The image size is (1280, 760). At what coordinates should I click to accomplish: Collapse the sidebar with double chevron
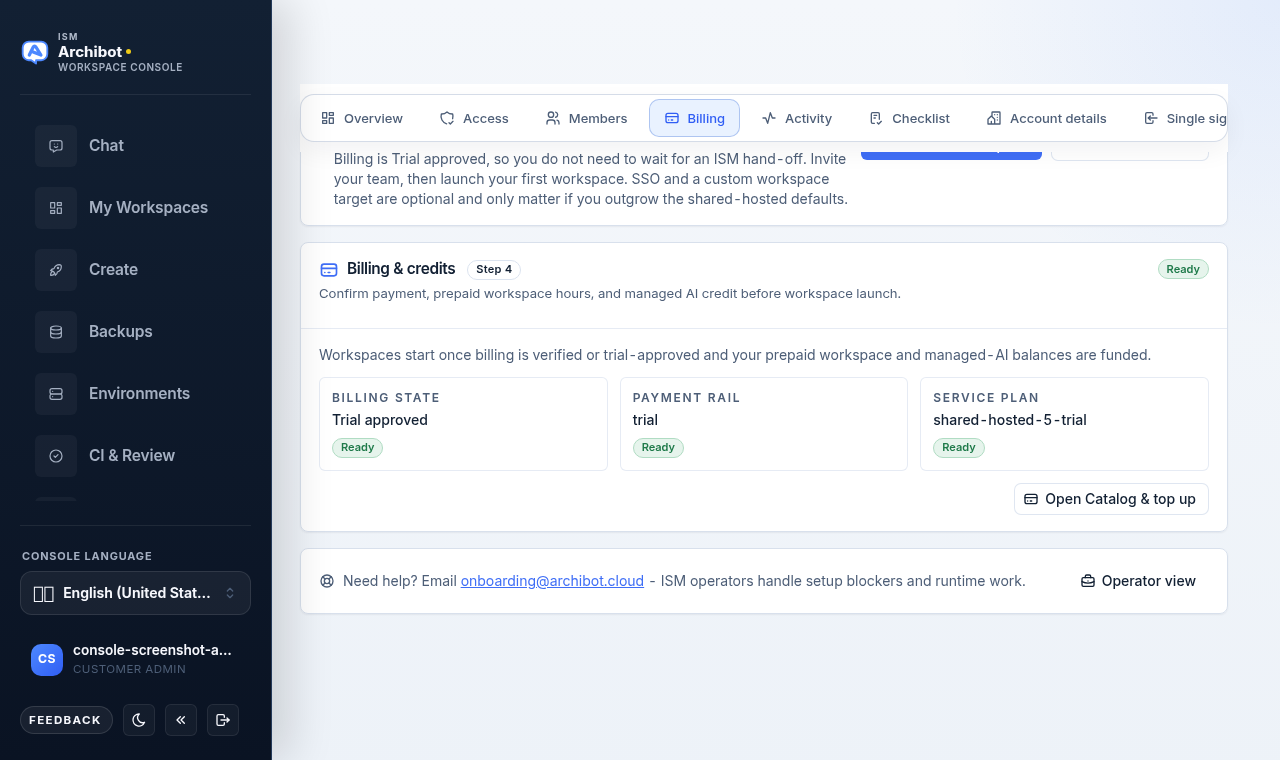tap(181, 720)
